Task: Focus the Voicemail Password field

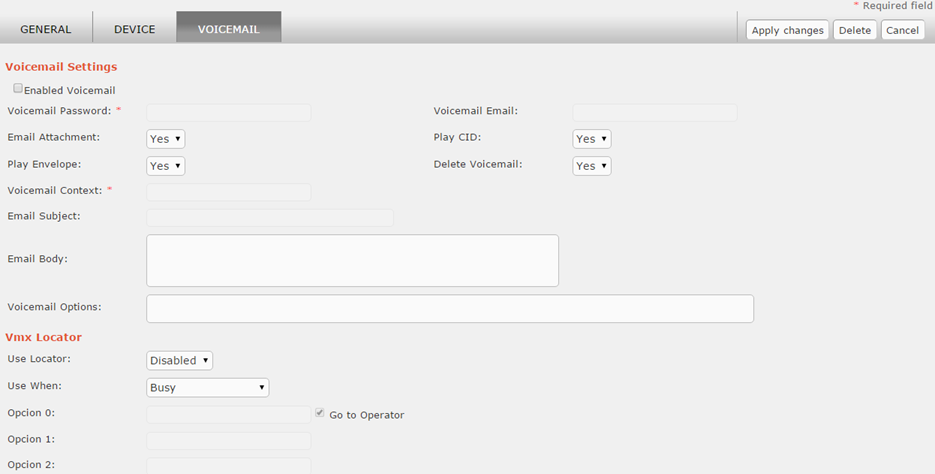Action: pos(228,113)
